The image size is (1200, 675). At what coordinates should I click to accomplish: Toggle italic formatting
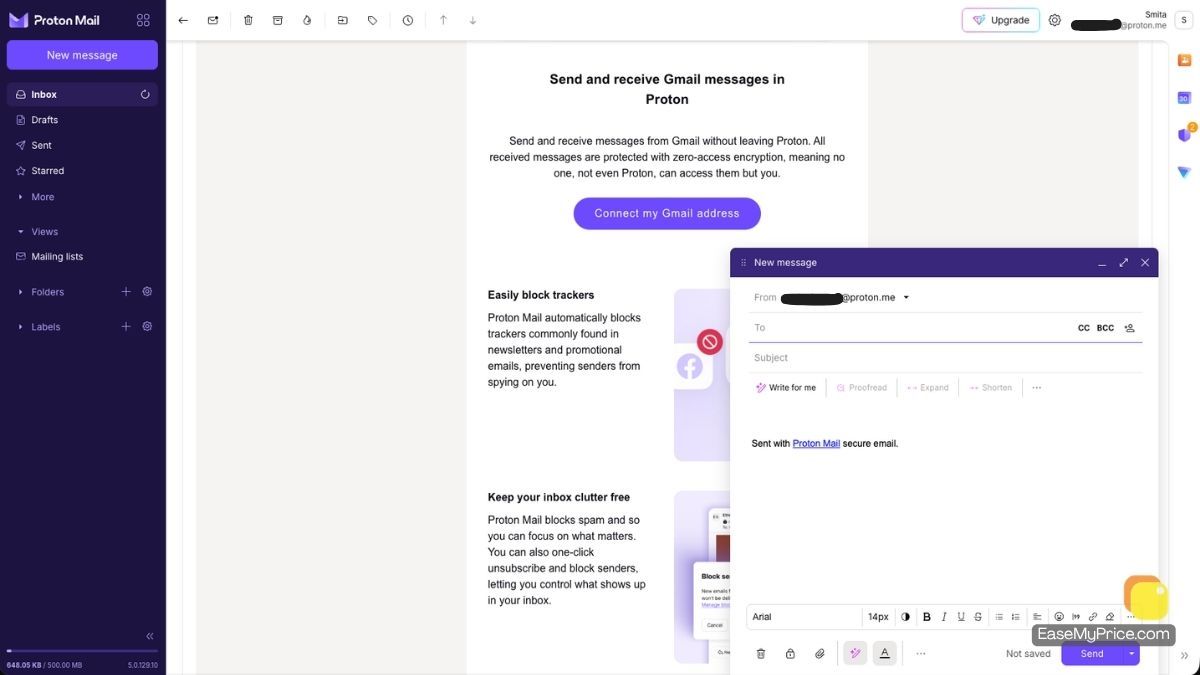tap(944, 617)
